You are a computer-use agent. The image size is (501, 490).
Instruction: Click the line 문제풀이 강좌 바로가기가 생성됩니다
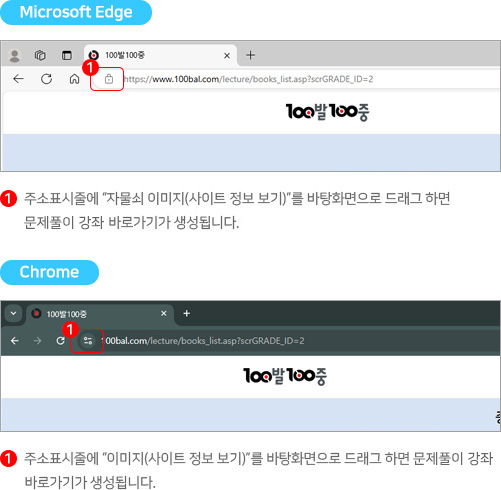(x=131, y=222)
